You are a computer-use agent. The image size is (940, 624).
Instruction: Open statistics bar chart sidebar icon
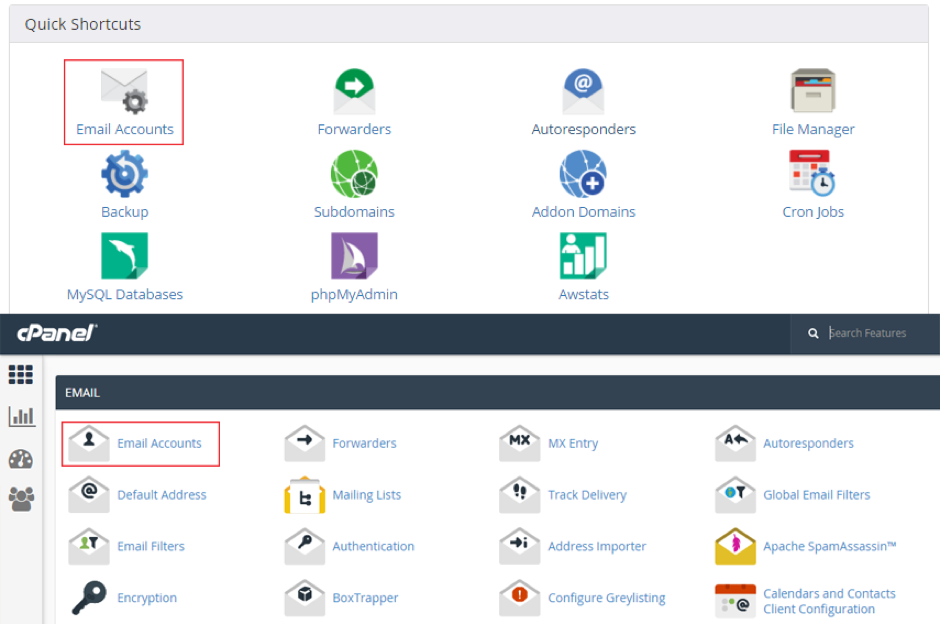click(x=20, y=417)
